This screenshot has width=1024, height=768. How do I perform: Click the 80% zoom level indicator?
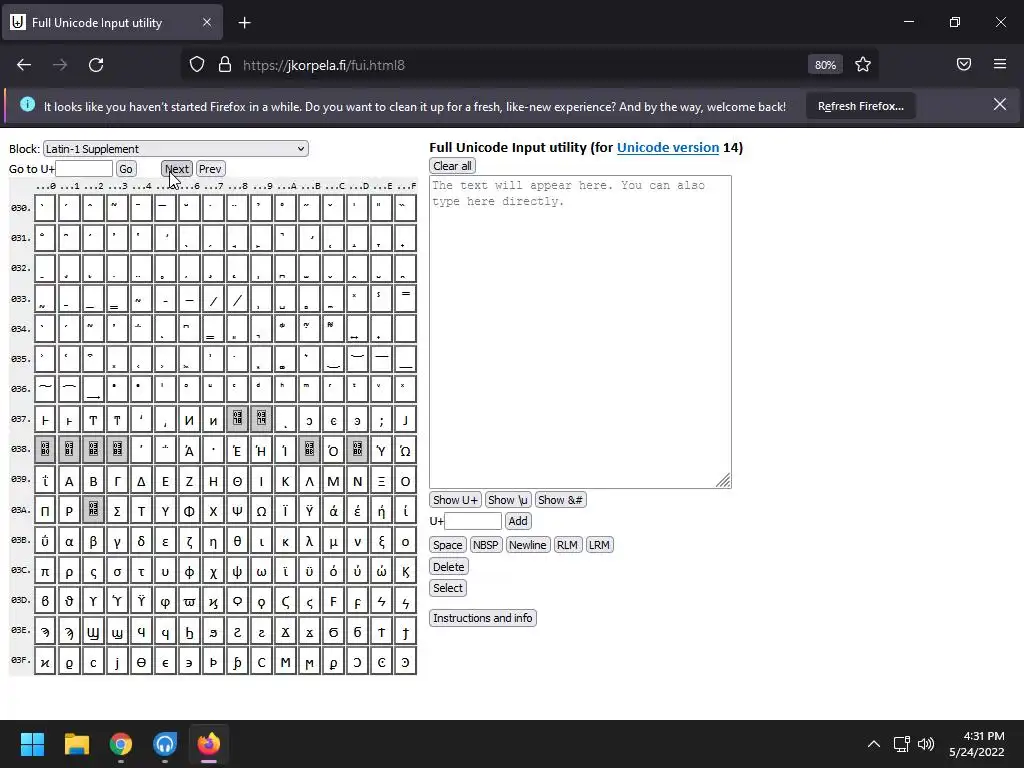(825, 65)
